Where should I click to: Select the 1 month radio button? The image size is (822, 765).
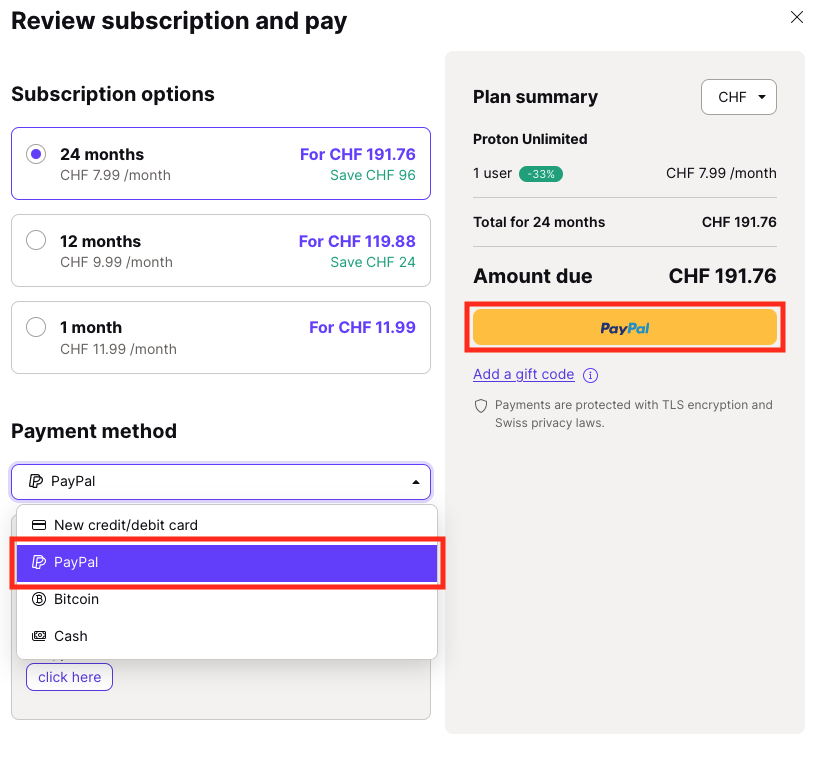tap(36, 327)
